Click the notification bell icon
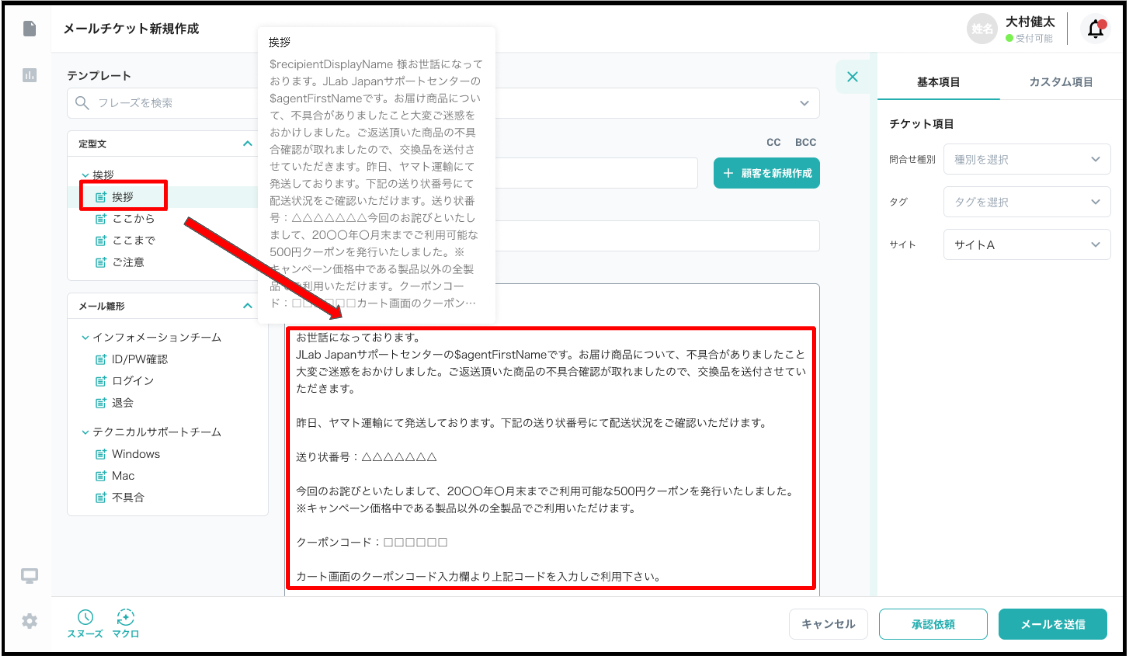Viewport: 1129px width, 658px height. click(x=1096, y=29)
